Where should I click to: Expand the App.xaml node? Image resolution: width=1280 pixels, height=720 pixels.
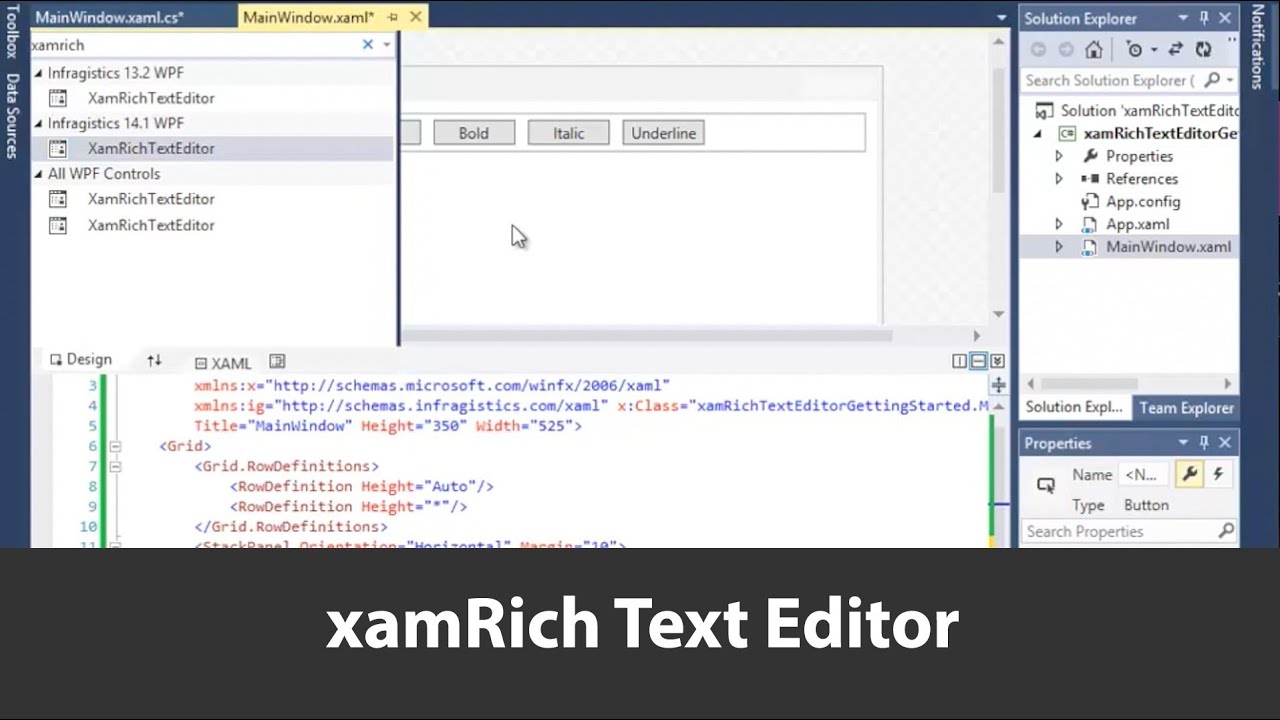point(1059,224)
